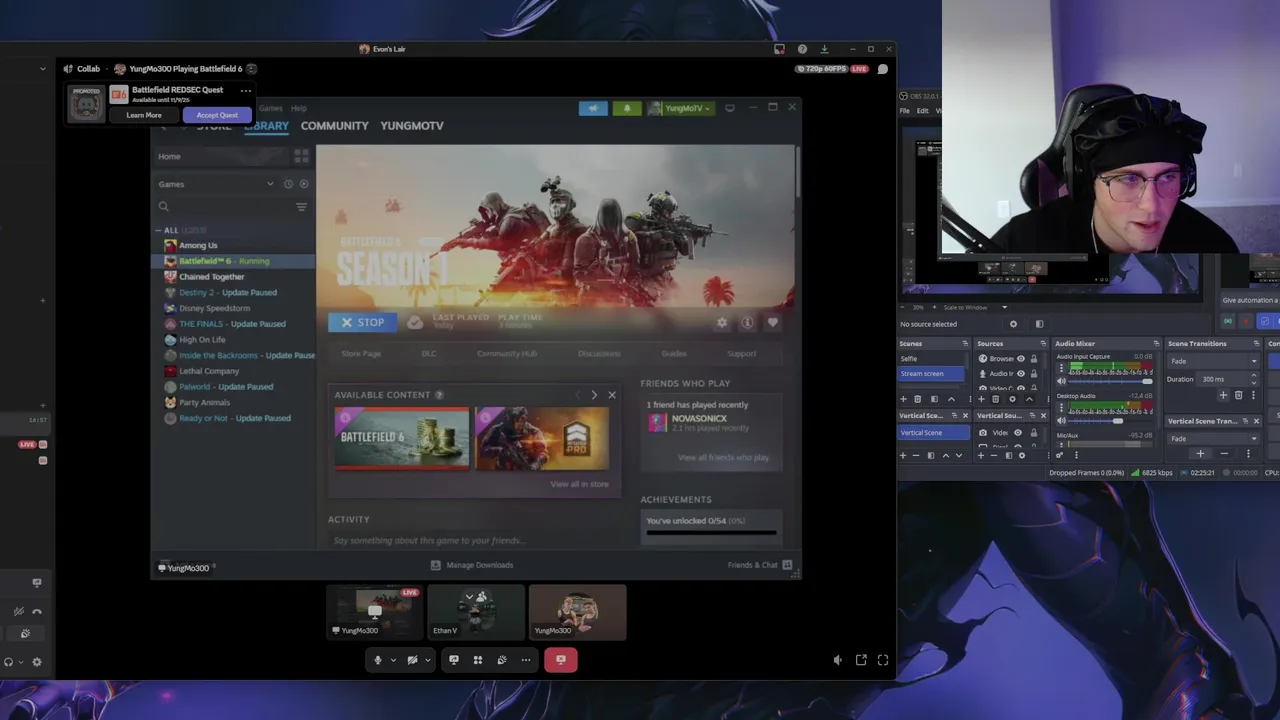Select Among Us in the Steam library
1280x720 pixels.
[198, 245]
